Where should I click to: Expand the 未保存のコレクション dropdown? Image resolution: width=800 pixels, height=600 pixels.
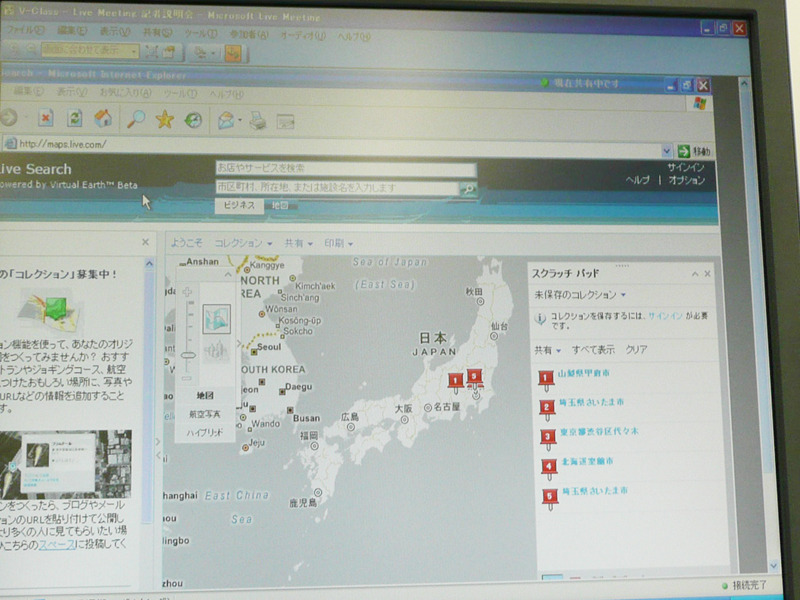point(580,295)
